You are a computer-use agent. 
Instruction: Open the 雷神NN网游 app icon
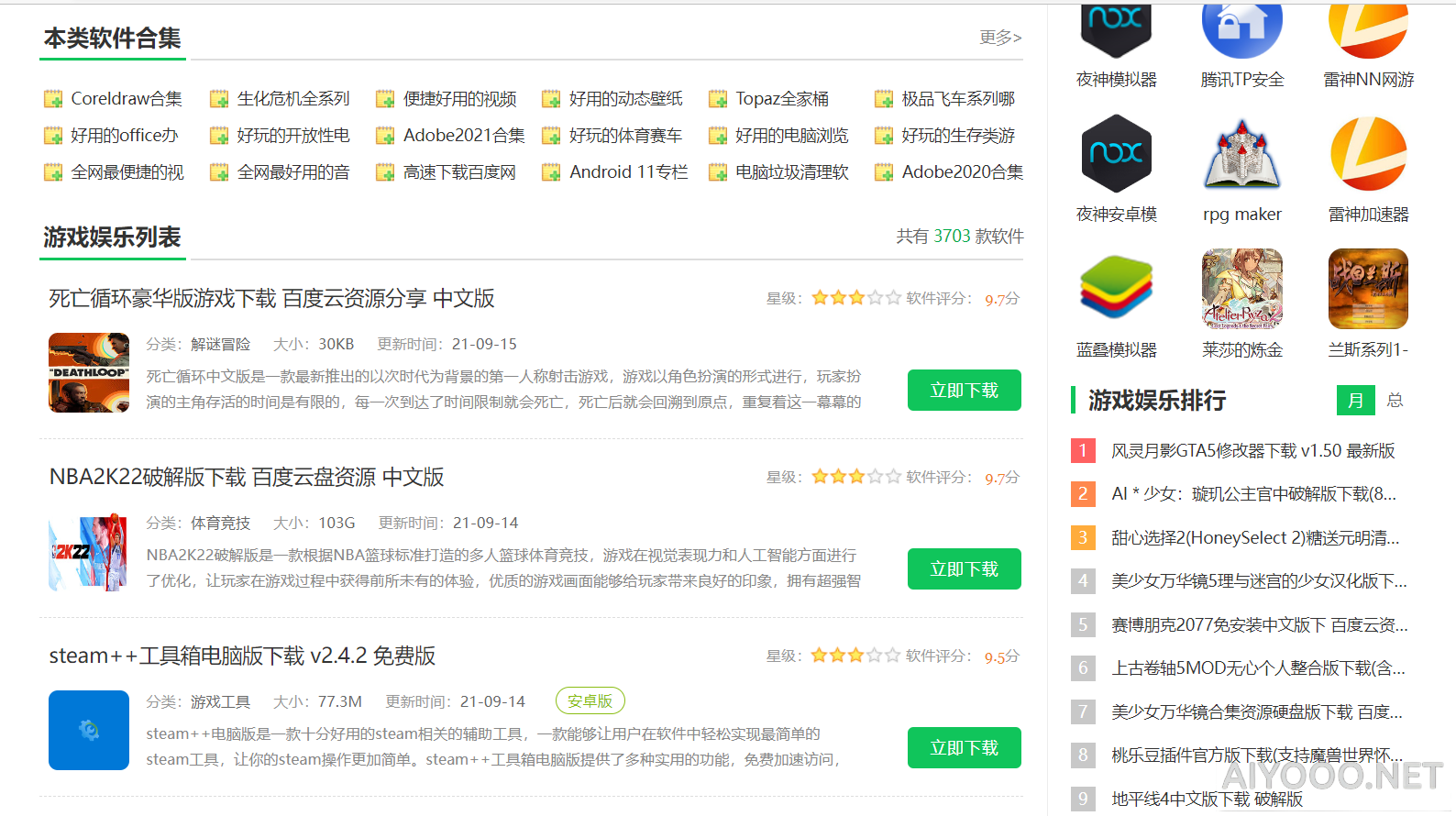pyautogui.click(x=1368, y=31)
